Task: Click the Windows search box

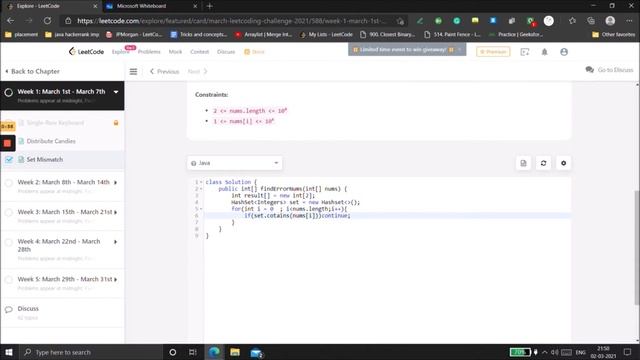Action: pos(91,352)
